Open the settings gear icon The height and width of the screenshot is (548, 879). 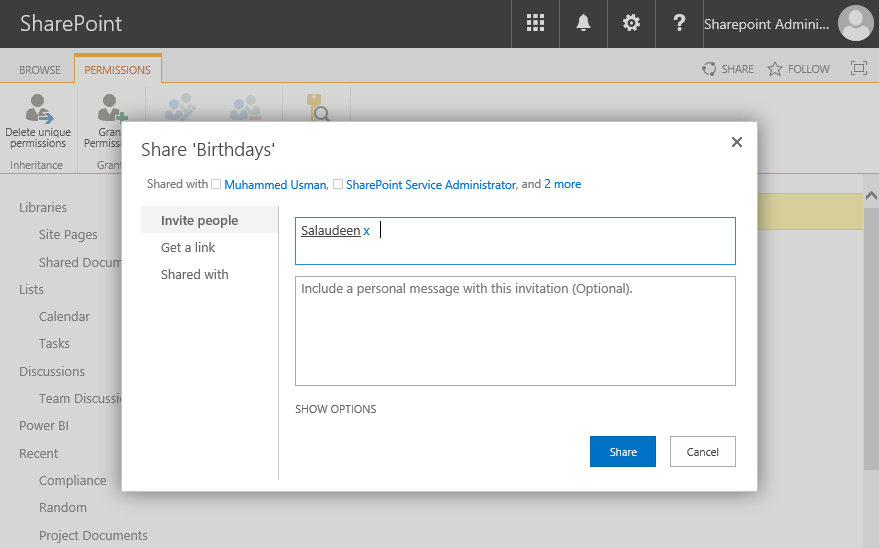tap(631, 23)
